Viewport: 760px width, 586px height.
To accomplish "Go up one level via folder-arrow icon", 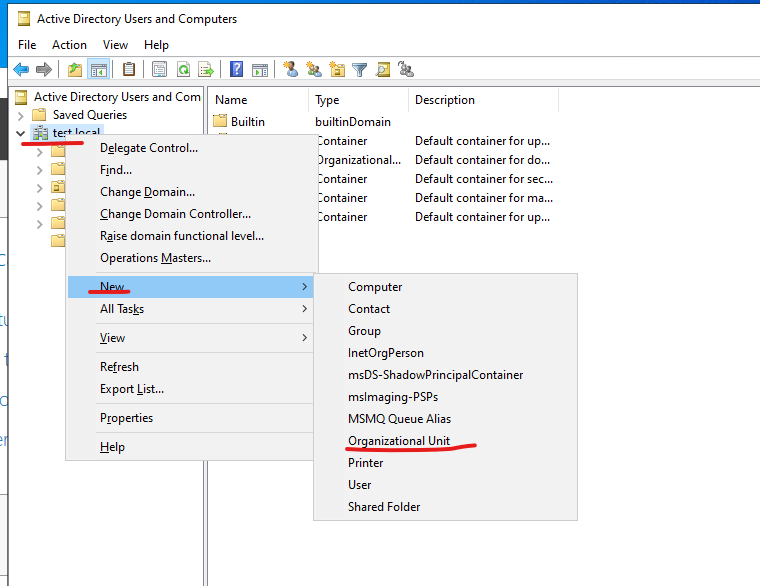I will (x=75, y=70).
